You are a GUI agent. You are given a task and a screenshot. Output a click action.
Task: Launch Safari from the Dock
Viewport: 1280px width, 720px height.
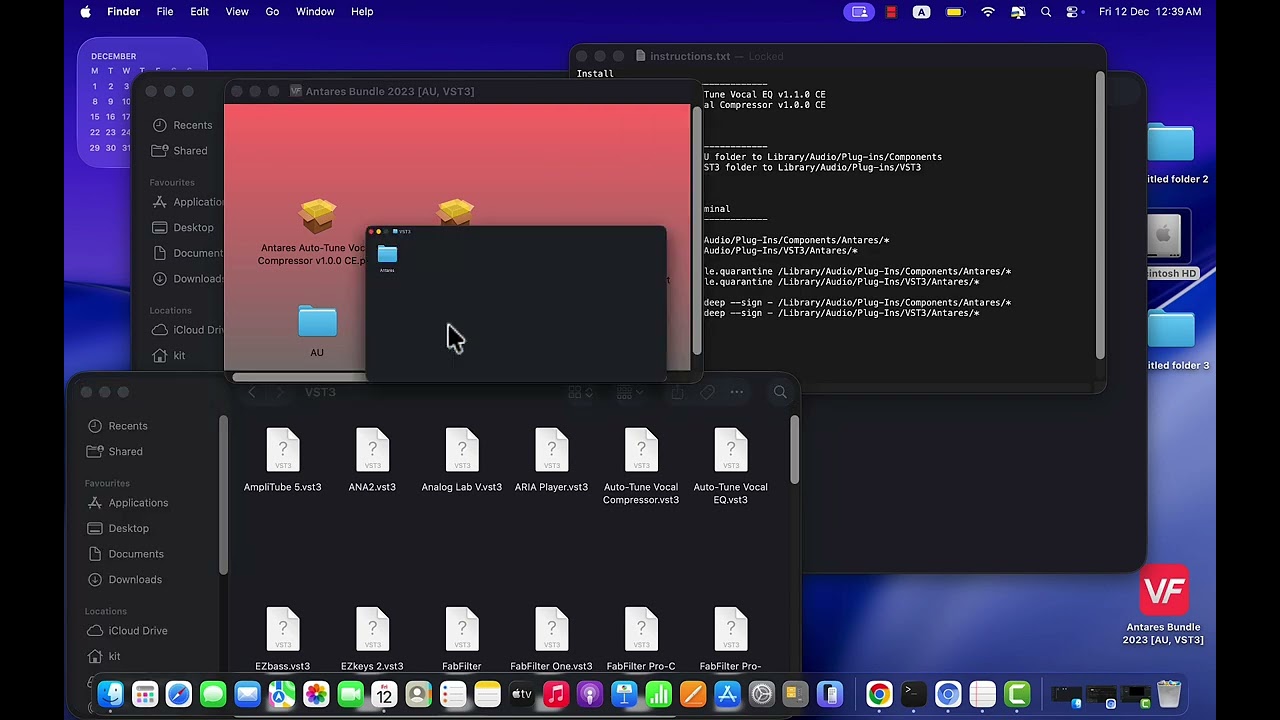pyautogui.click(x=179, y=694)
